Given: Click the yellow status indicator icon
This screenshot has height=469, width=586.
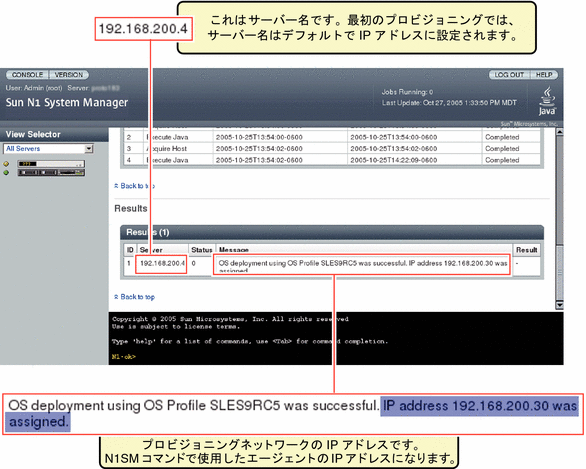Looking at the screenshot, I should click(x=6, y=164).
